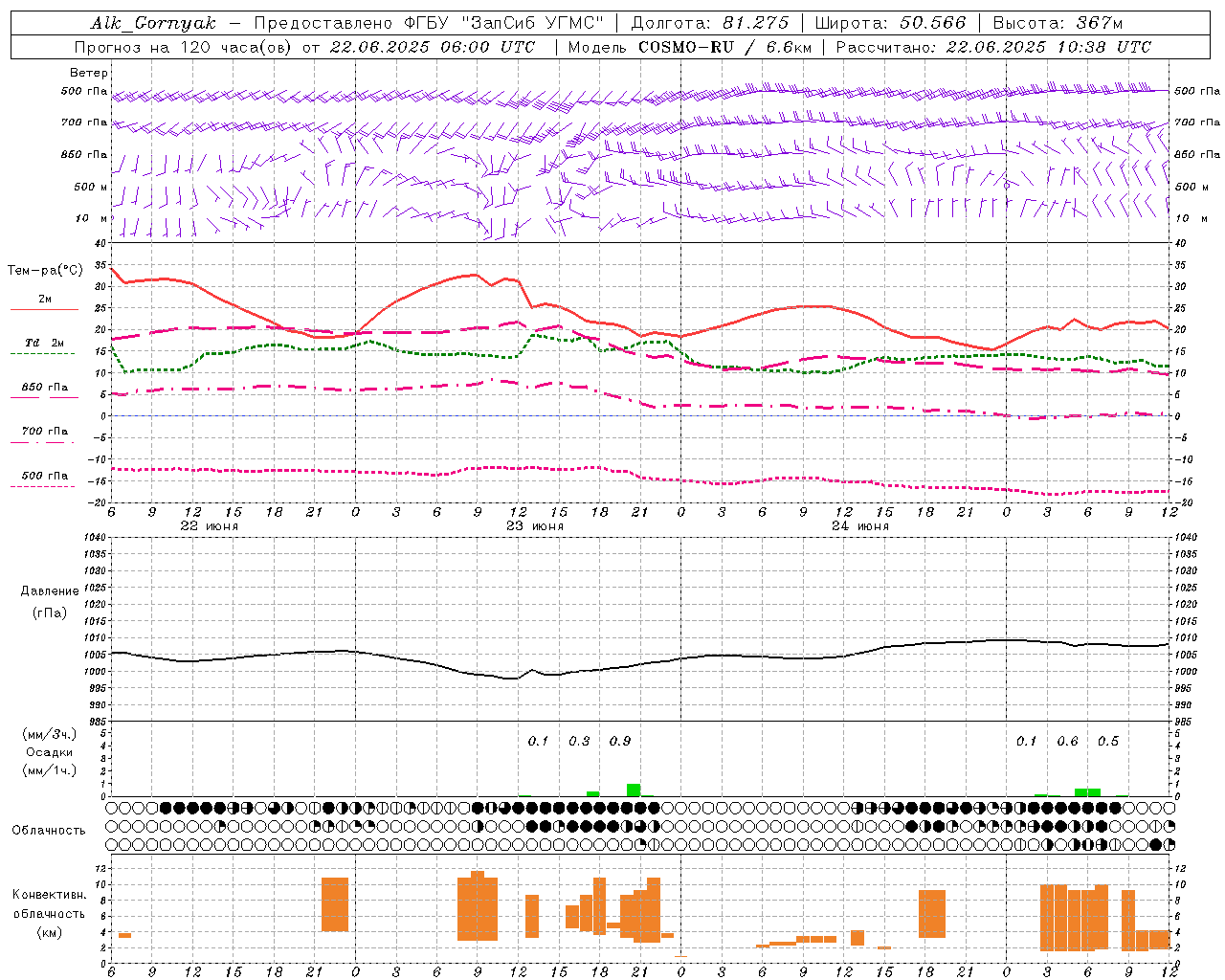This screenshot has width=1225, height=980.
Task: Select the left 500 м wind level label
Action: [x=91, y=187]
